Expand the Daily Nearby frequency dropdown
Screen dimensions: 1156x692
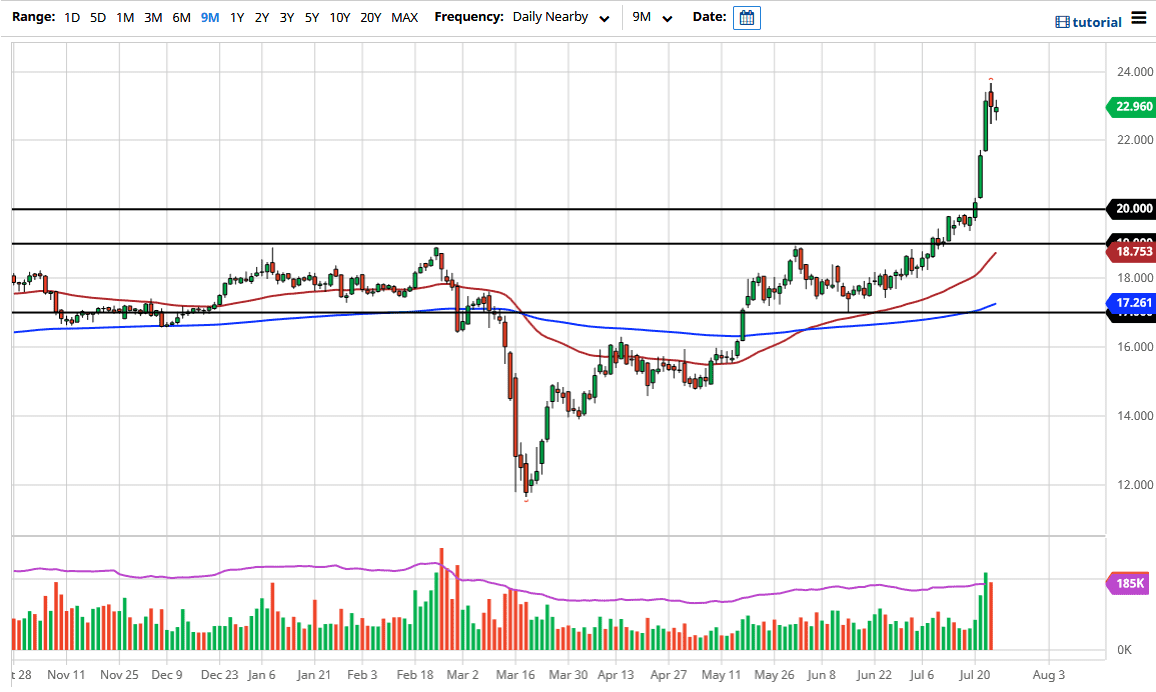pos(559,17)
